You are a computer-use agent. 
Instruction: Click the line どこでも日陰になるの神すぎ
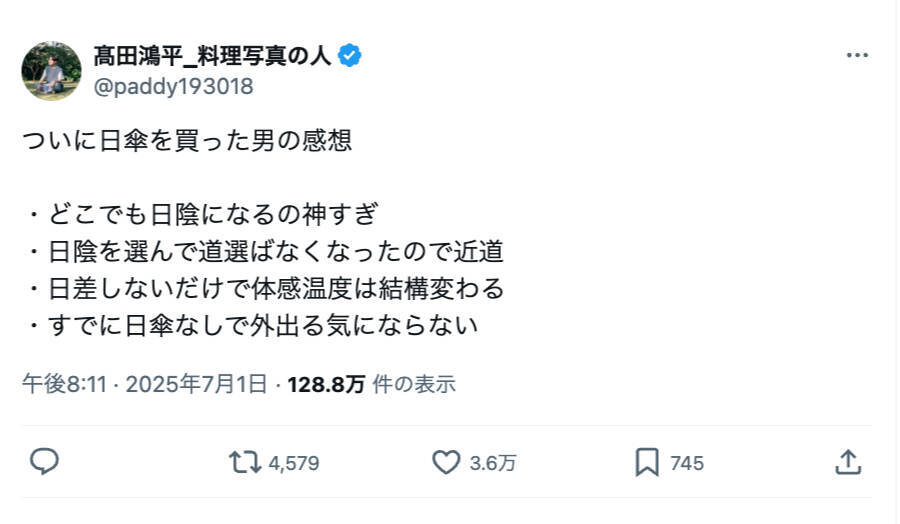(x=213, y=215)
